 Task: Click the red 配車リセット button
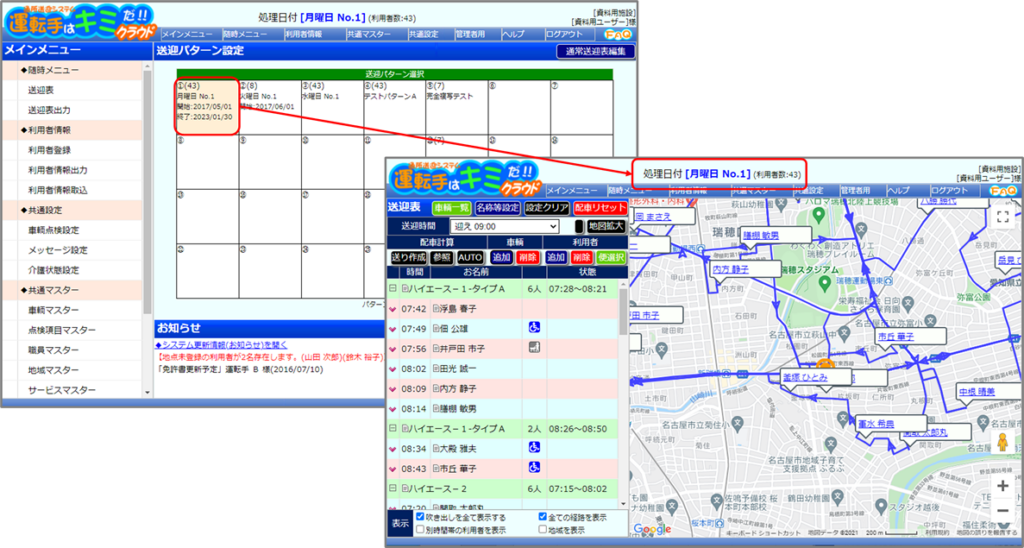[x=600, y=208]
